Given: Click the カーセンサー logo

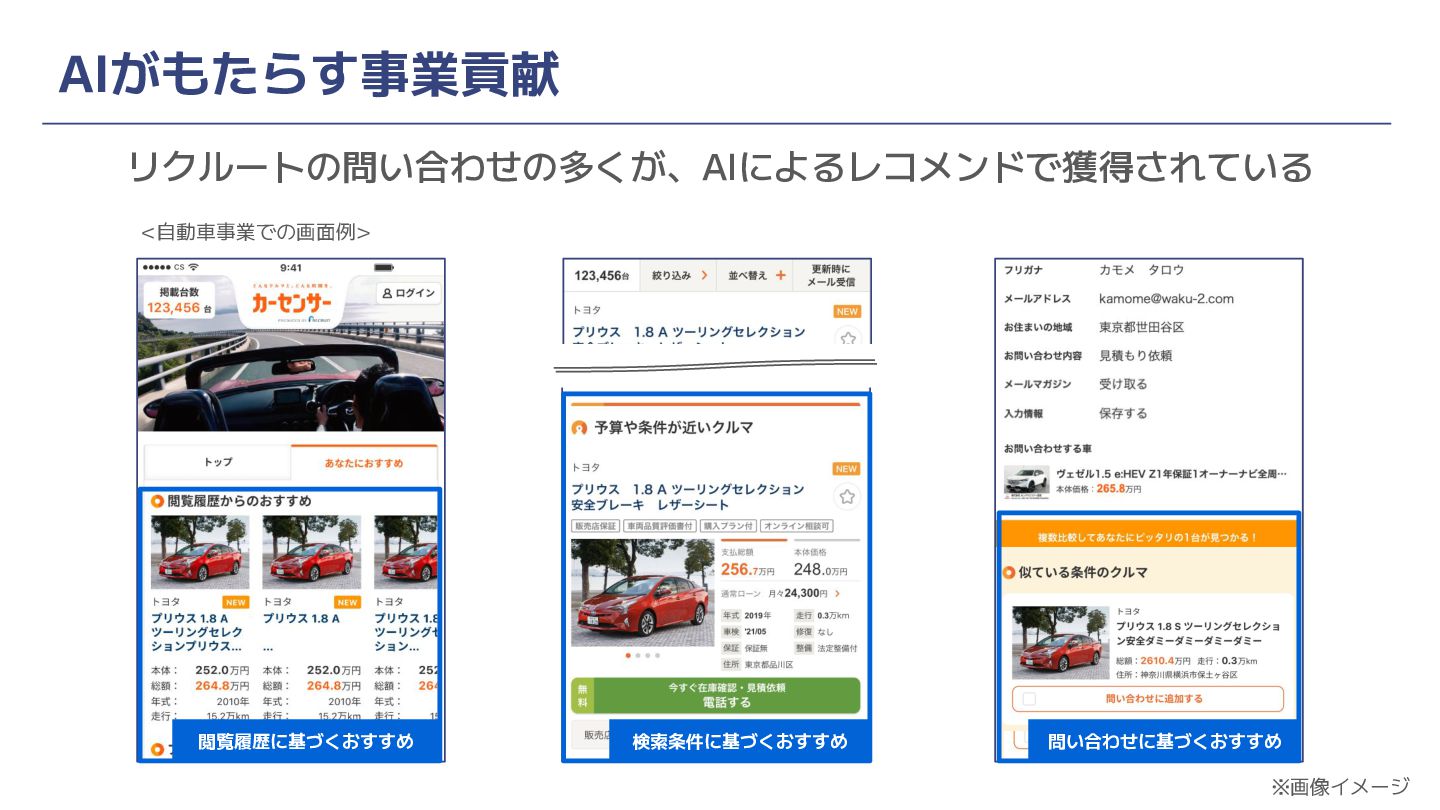Looking at the screenshot, I should 291,303.
